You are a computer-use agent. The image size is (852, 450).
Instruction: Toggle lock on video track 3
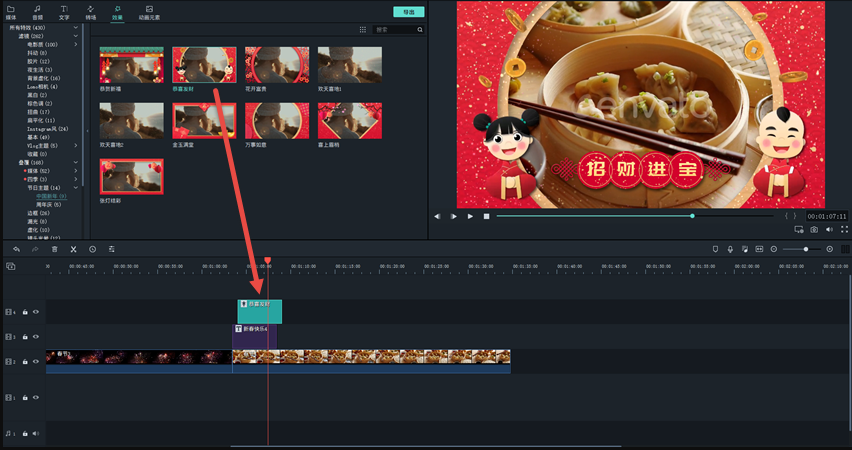click(x=25, y=337)
